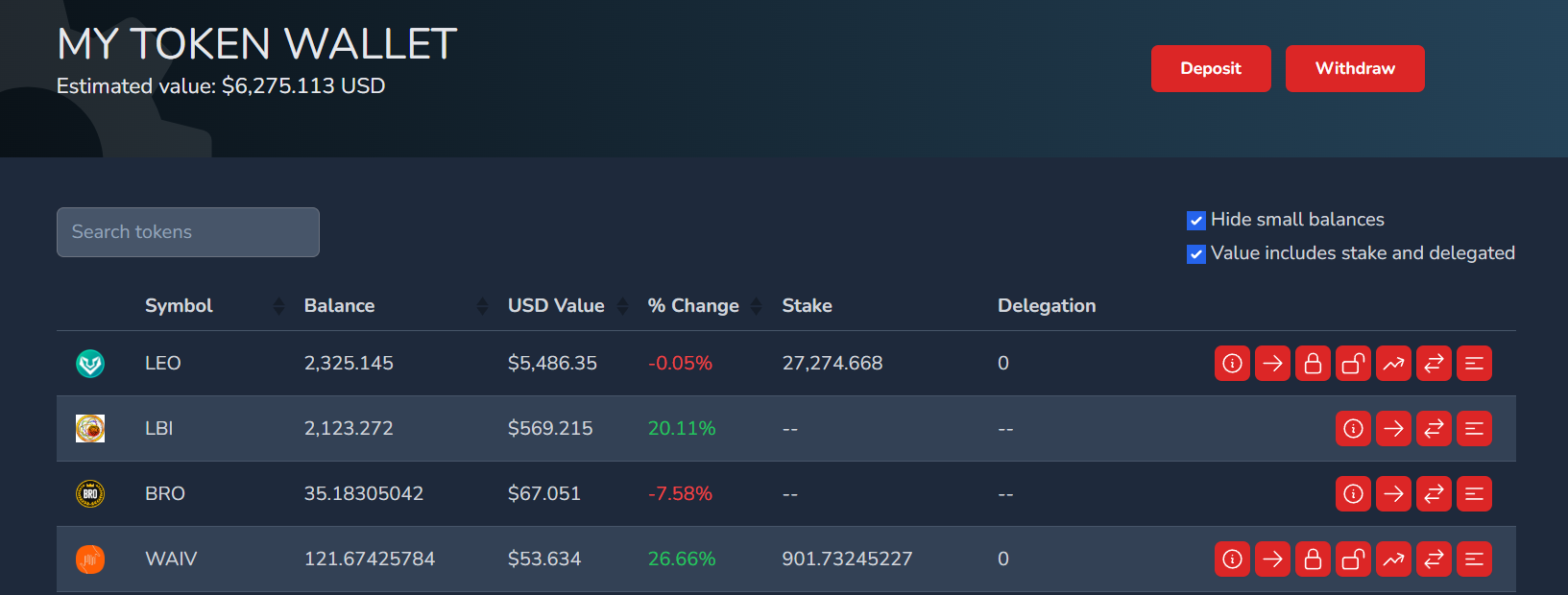Click the LBI token logo
This screenshot has width=1568, height=595.
pyautogui.click(x=90, y=429)
